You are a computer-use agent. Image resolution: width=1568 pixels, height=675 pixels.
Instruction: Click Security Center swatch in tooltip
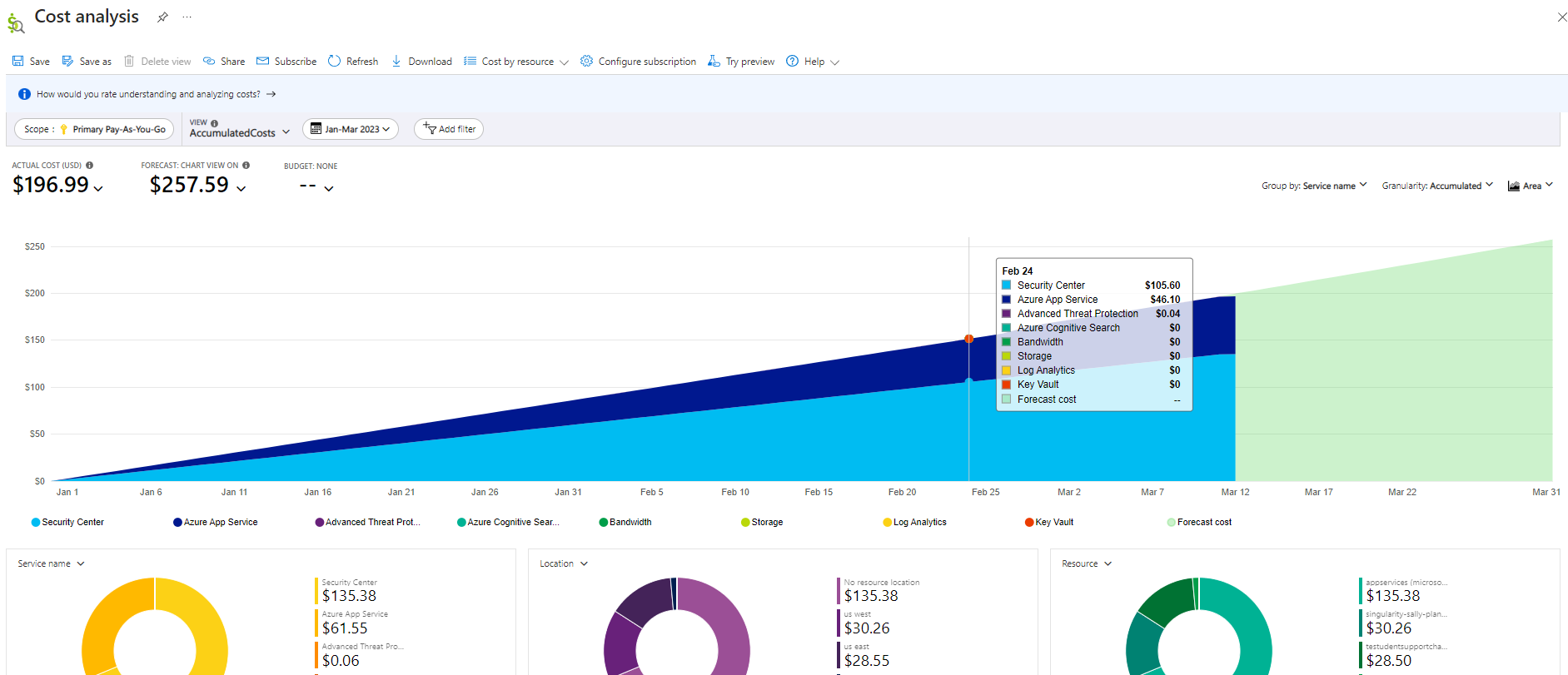coord(1006,285)
